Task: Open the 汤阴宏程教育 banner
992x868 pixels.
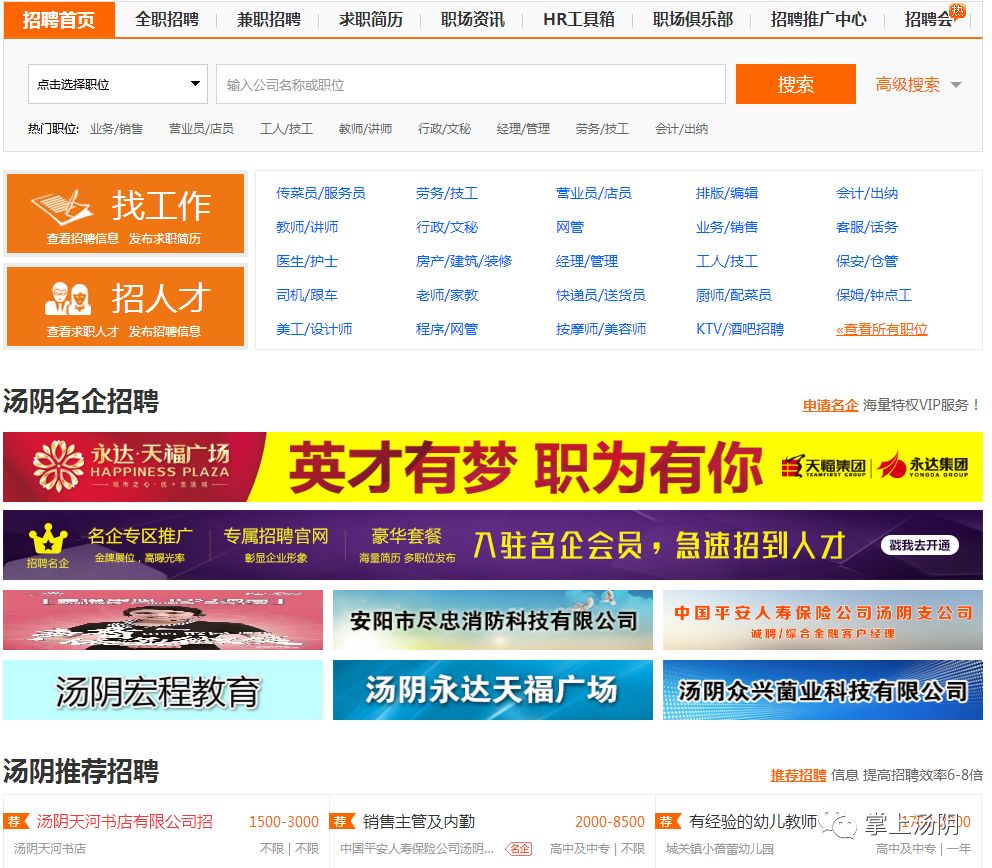Action: [x=163, y=690]
